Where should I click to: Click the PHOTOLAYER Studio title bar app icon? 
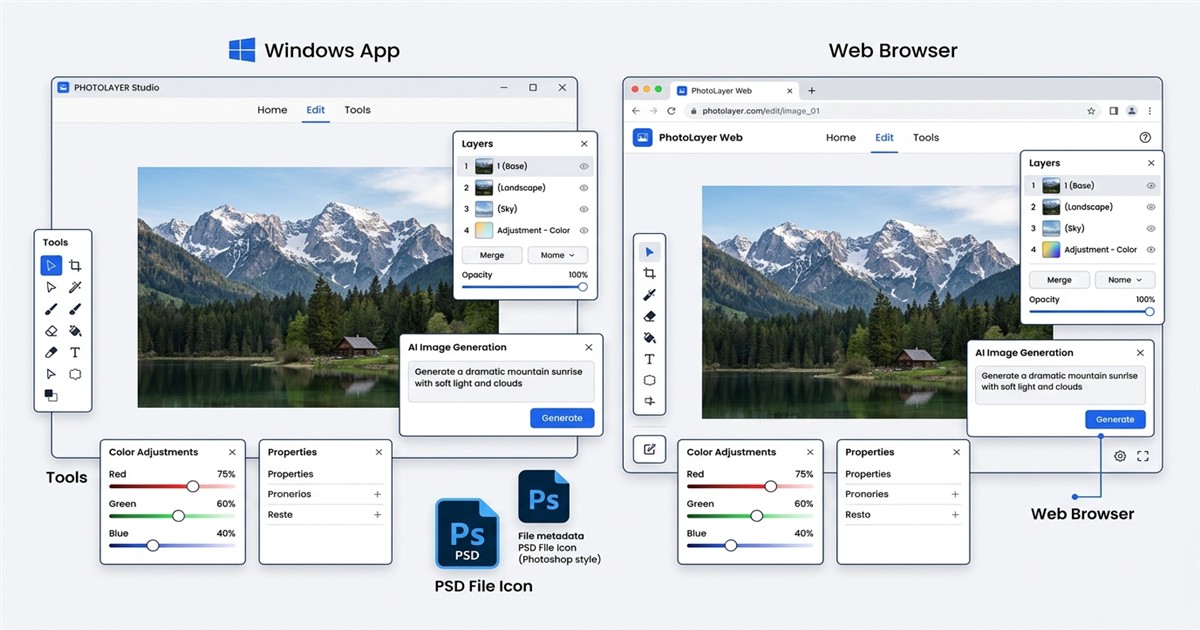pos(63,88)
